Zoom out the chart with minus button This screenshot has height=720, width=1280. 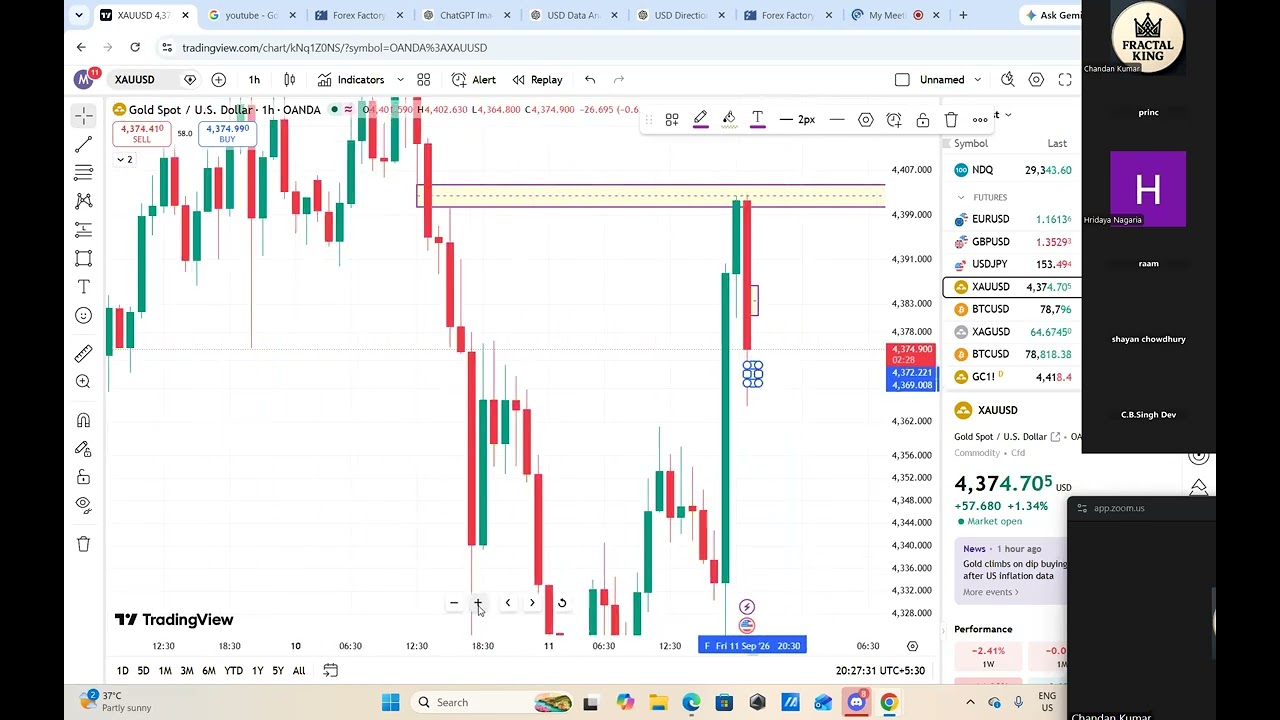pos(454,603)
